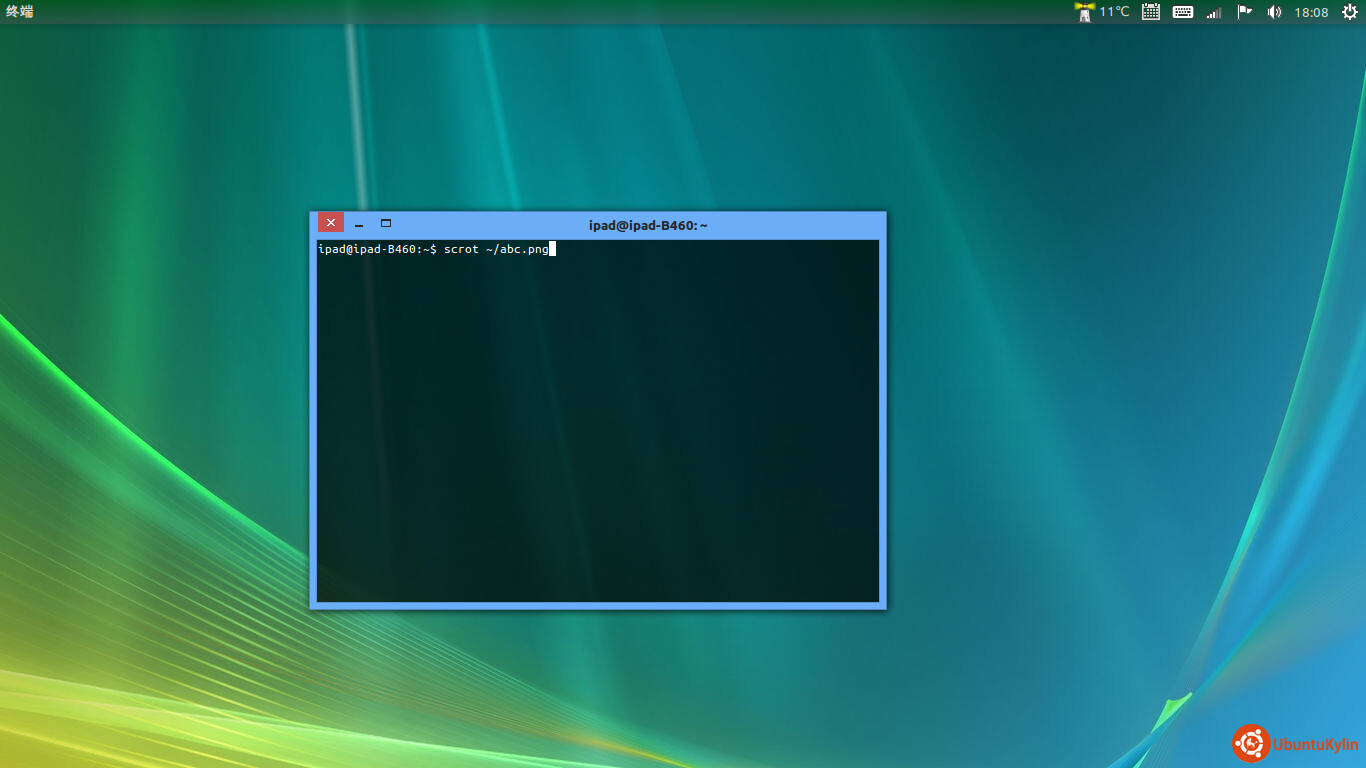Click the 11°C temperature reading
Screen dimensions: 1366x768
1114,12
